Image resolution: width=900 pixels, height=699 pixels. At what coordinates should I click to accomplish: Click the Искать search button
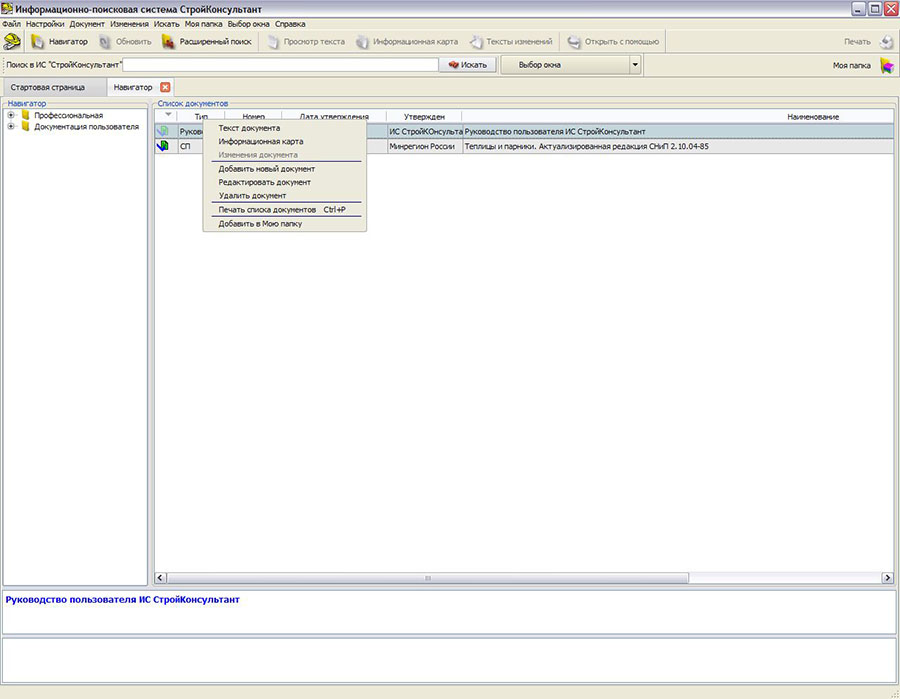pos(468,65)
